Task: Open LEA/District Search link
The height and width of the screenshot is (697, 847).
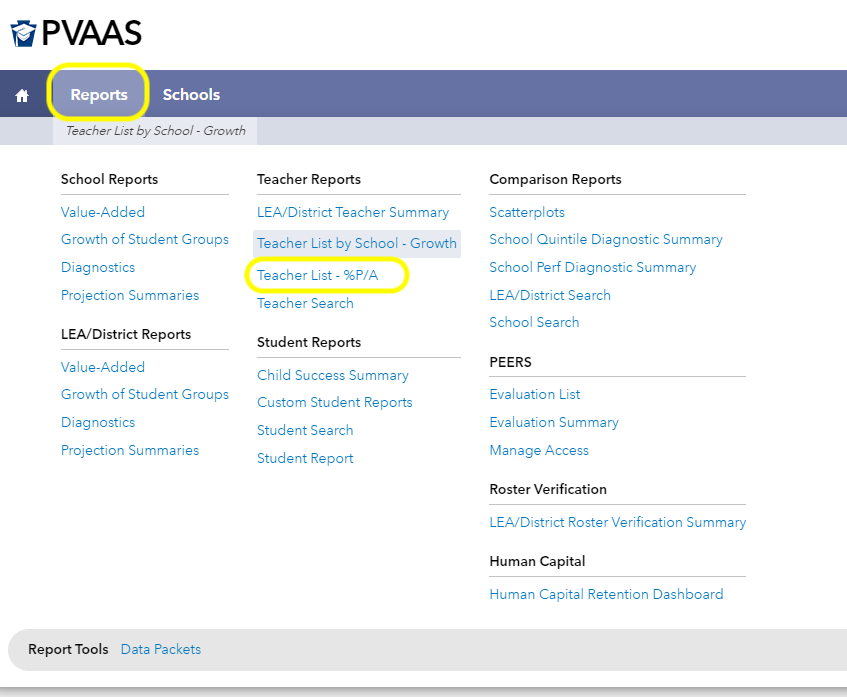Action: (550, 296)
